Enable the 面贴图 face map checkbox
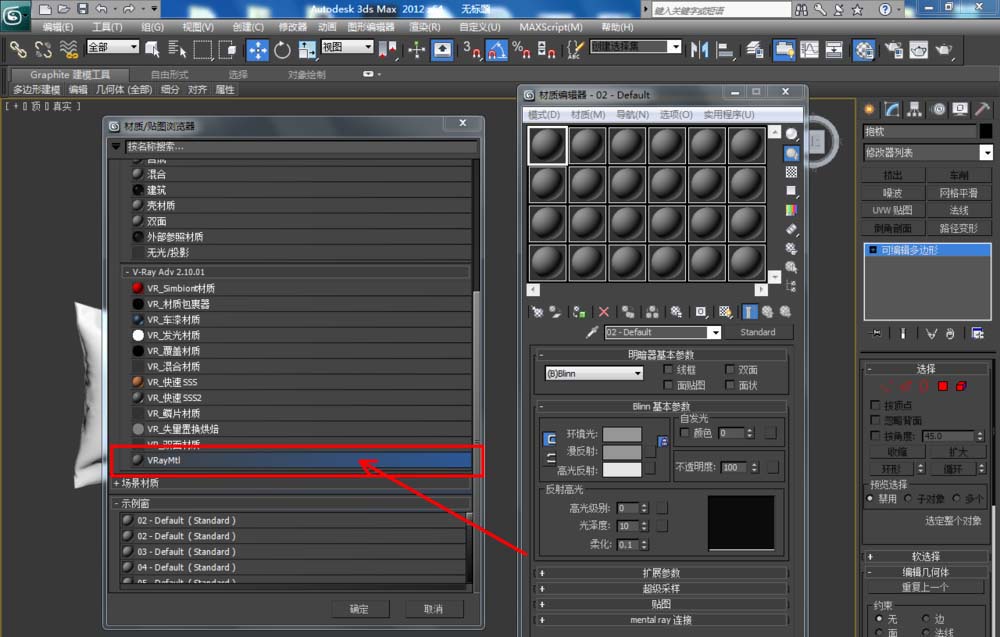 click(668, 384)
